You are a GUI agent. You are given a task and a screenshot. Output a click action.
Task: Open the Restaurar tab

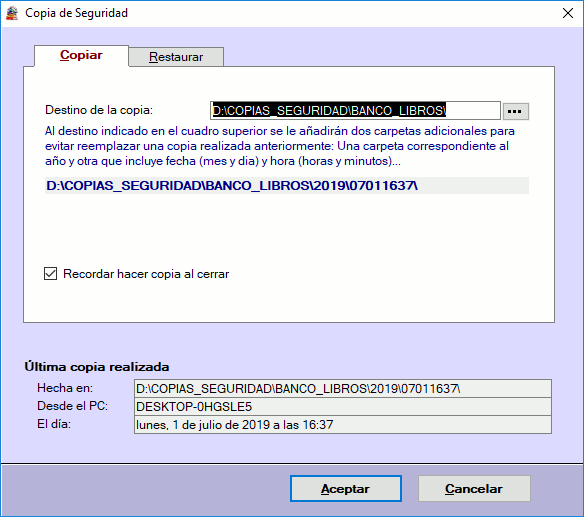[176, 57]
